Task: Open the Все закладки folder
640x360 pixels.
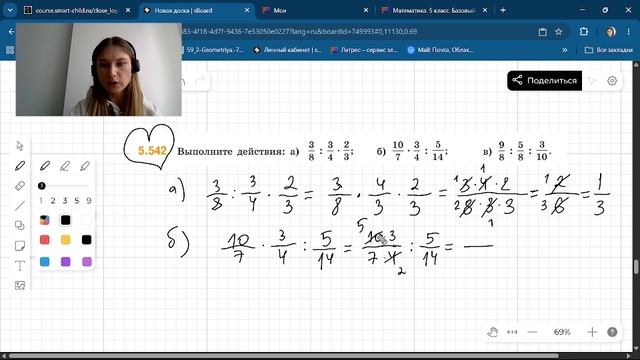Action: [x=608, y=50]
